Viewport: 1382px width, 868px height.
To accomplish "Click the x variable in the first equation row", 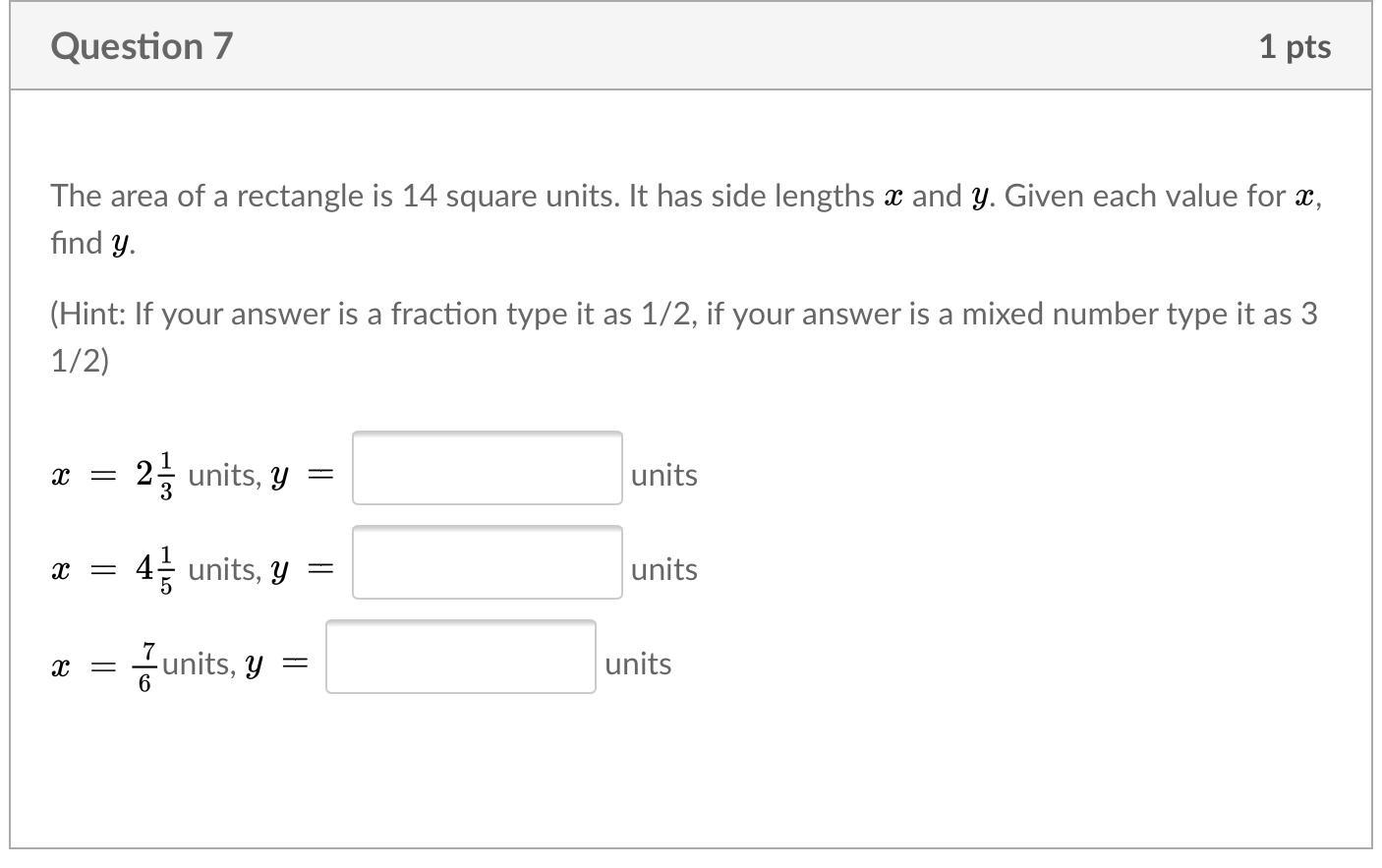I will click(x=61, y=476).
